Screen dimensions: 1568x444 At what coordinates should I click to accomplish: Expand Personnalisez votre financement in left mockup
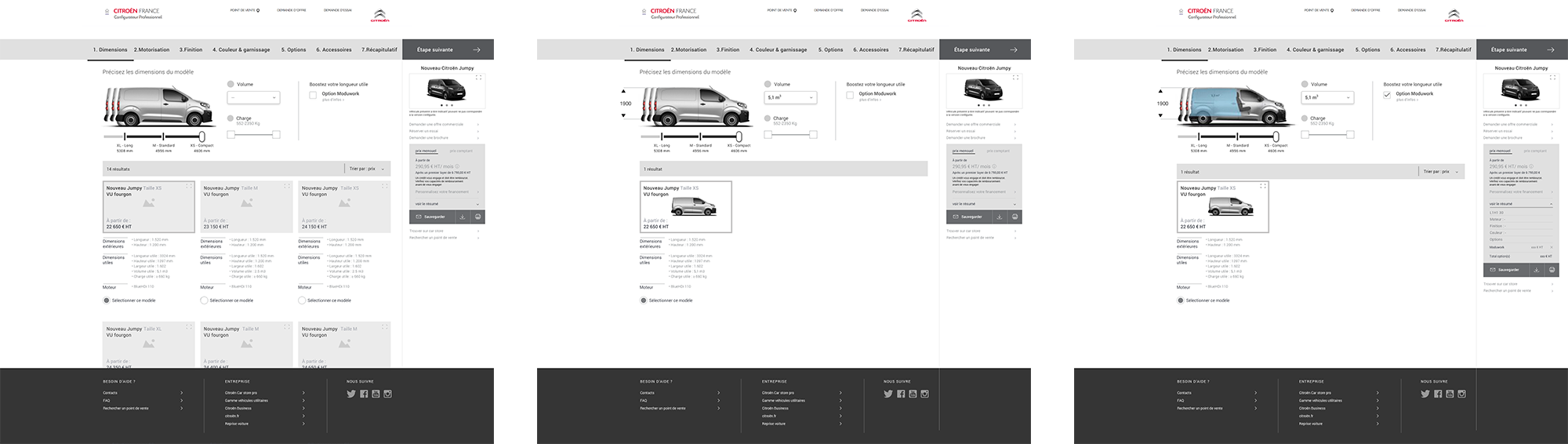coord(447,192)
